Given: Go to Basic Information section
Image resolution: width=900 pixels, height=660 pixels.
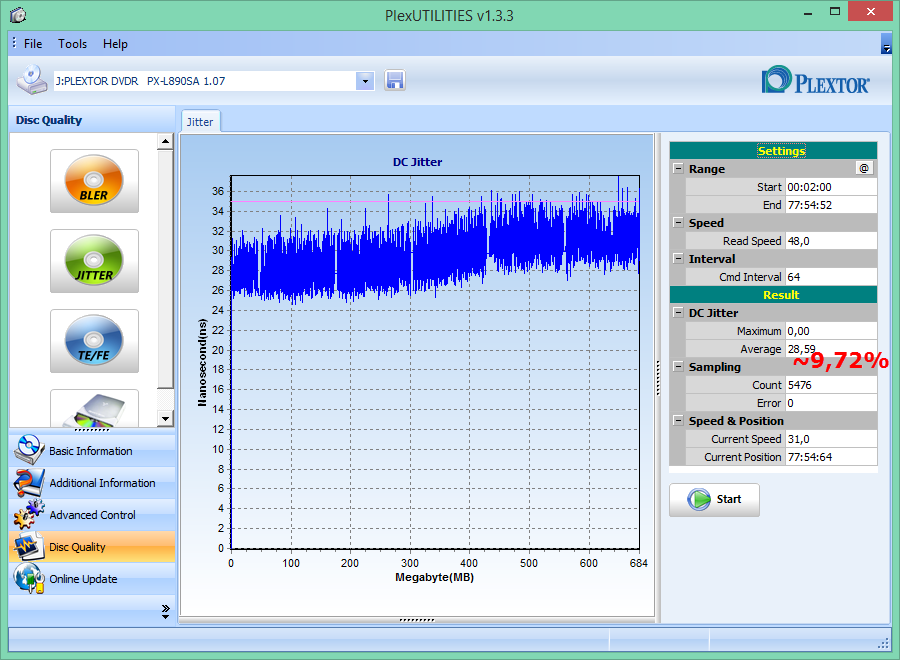Looking at the screenshot, I should coord(92,451).
